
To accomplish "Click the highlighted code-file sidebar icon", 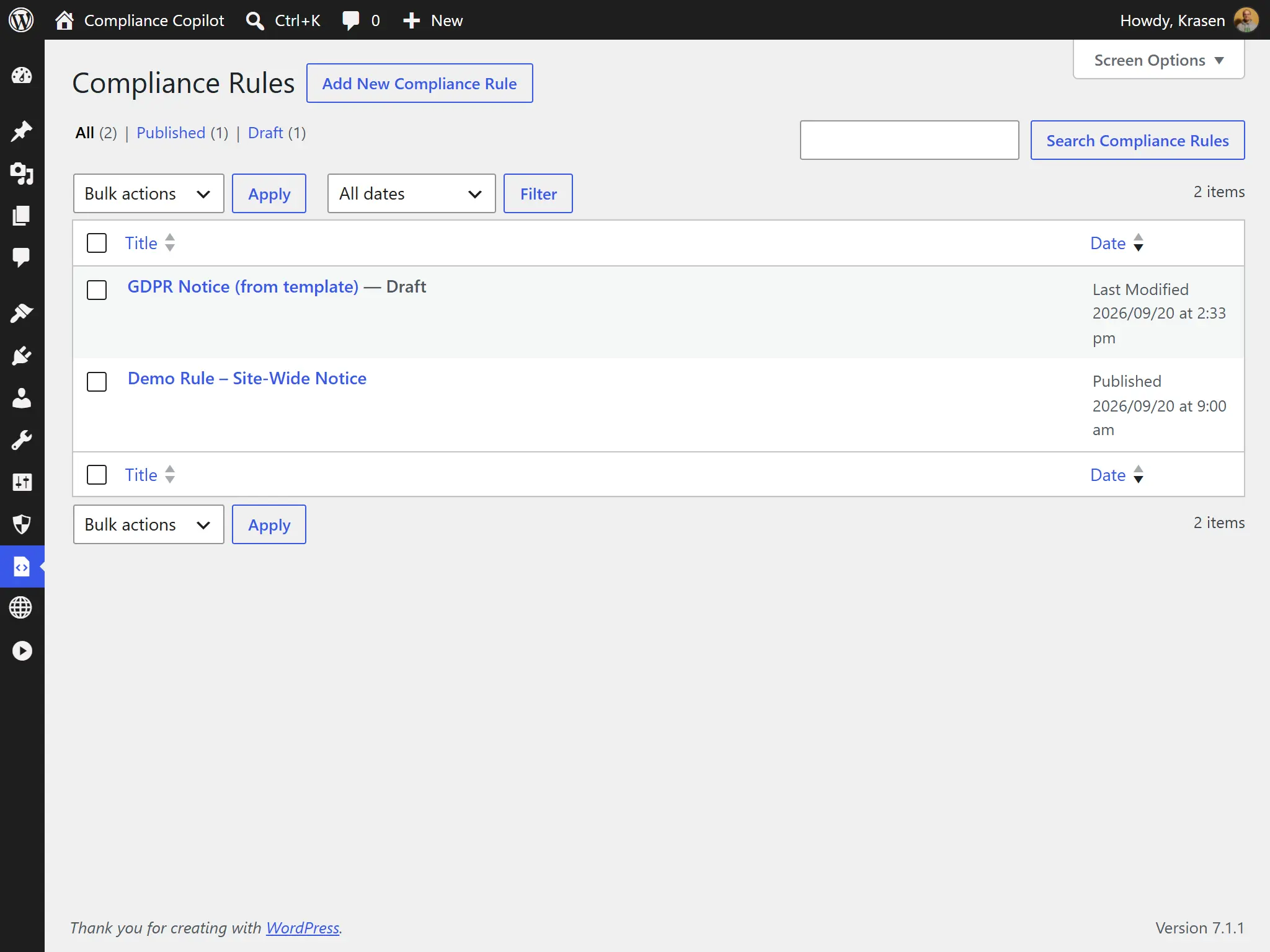I will [22, 566].
